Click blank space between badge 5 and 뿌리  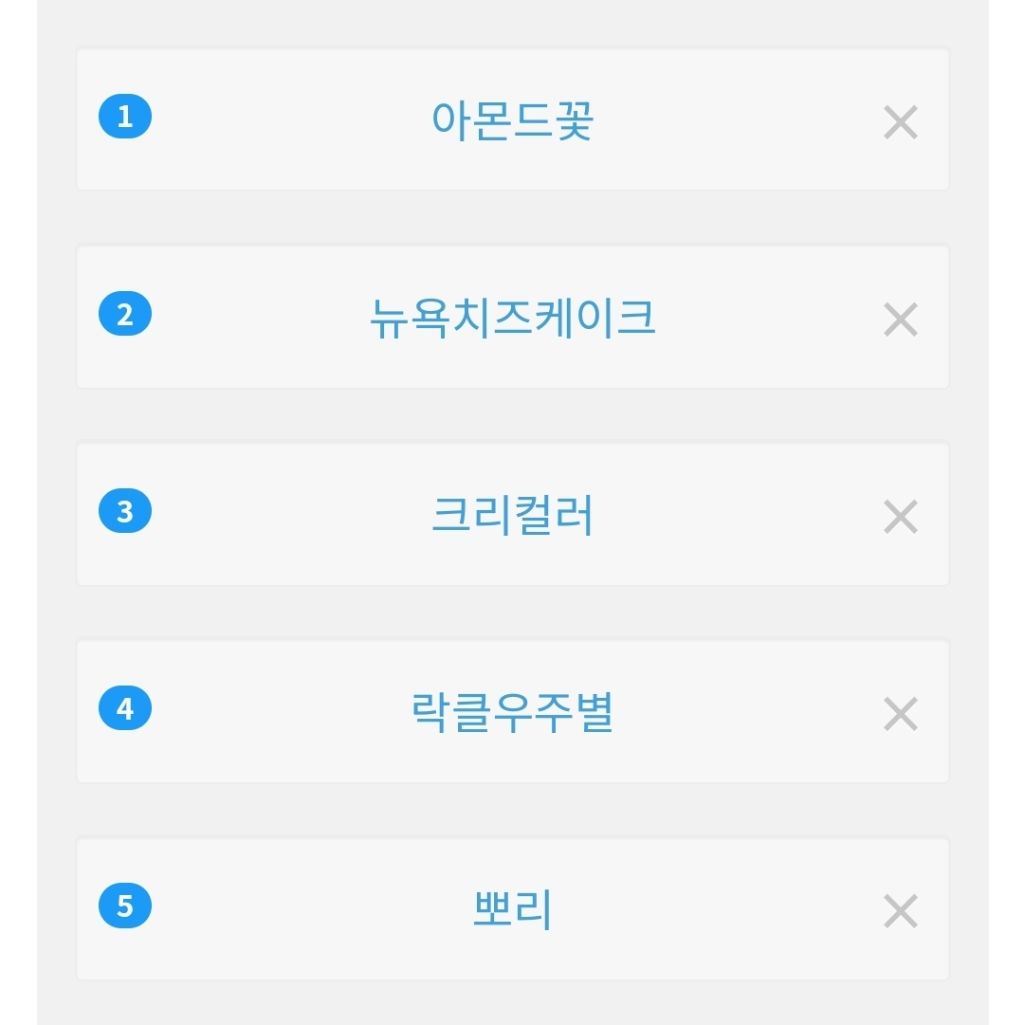tap(310, 910)
